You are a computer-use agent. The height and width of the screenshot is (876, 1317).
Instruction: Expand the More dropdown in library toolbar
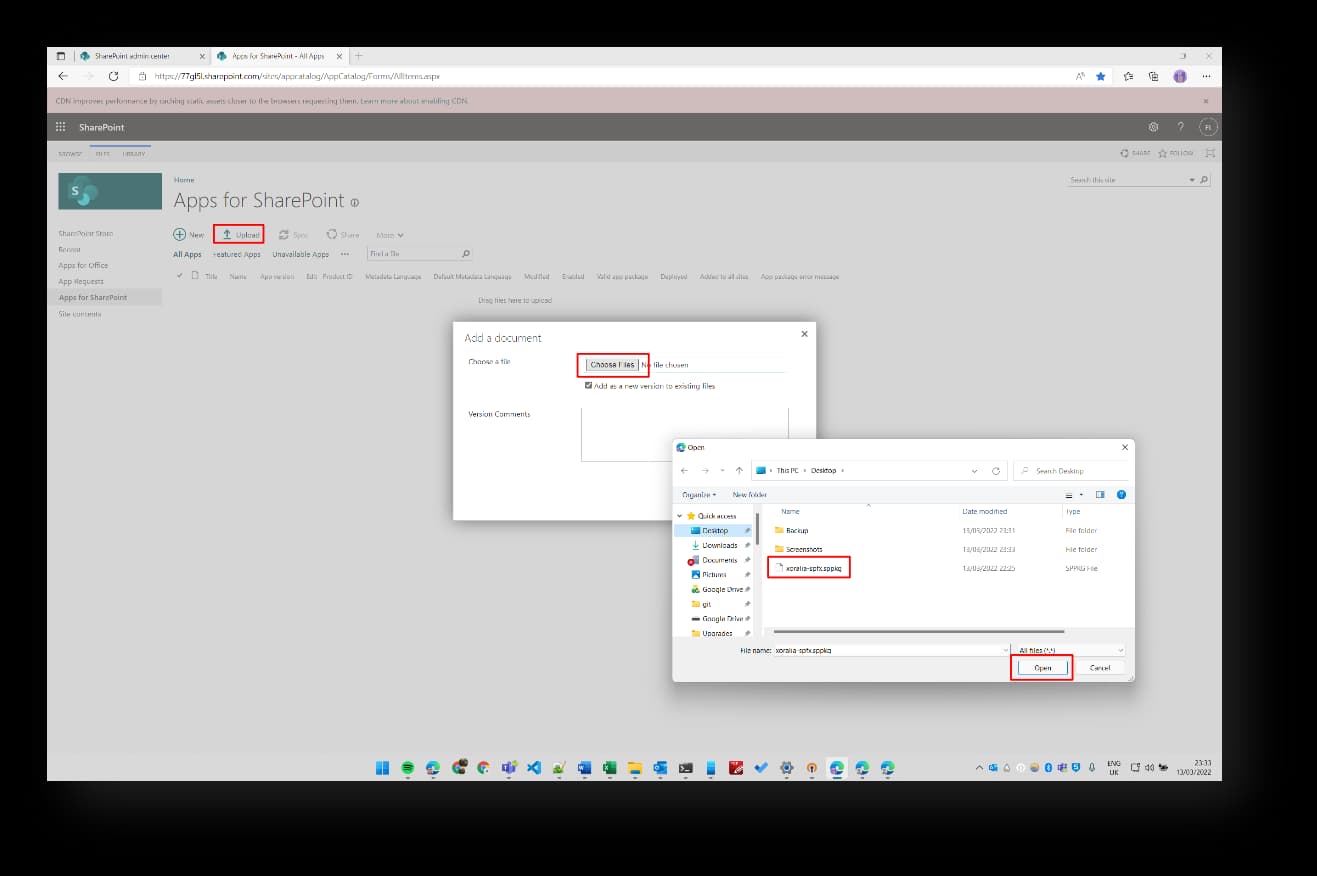click(x=390, y=235)
